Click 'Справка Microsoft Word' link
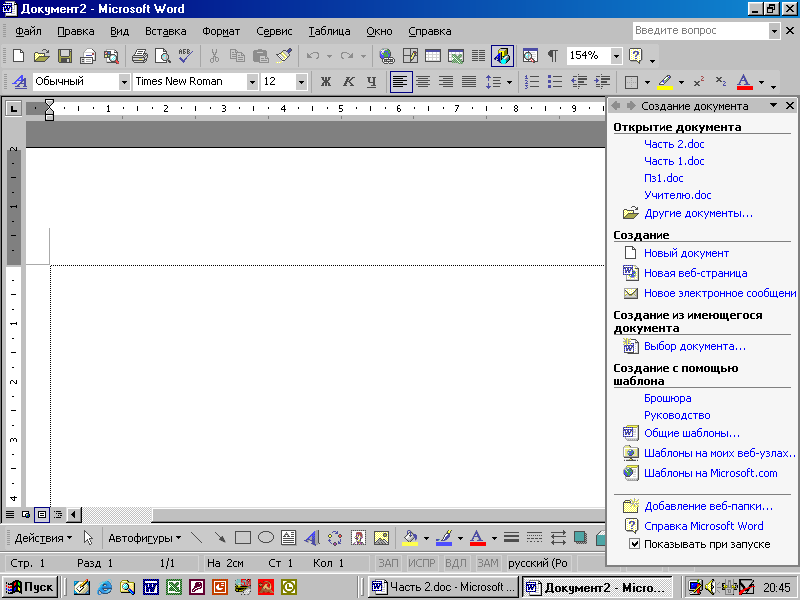800x600 pixels. coord(704,526)
